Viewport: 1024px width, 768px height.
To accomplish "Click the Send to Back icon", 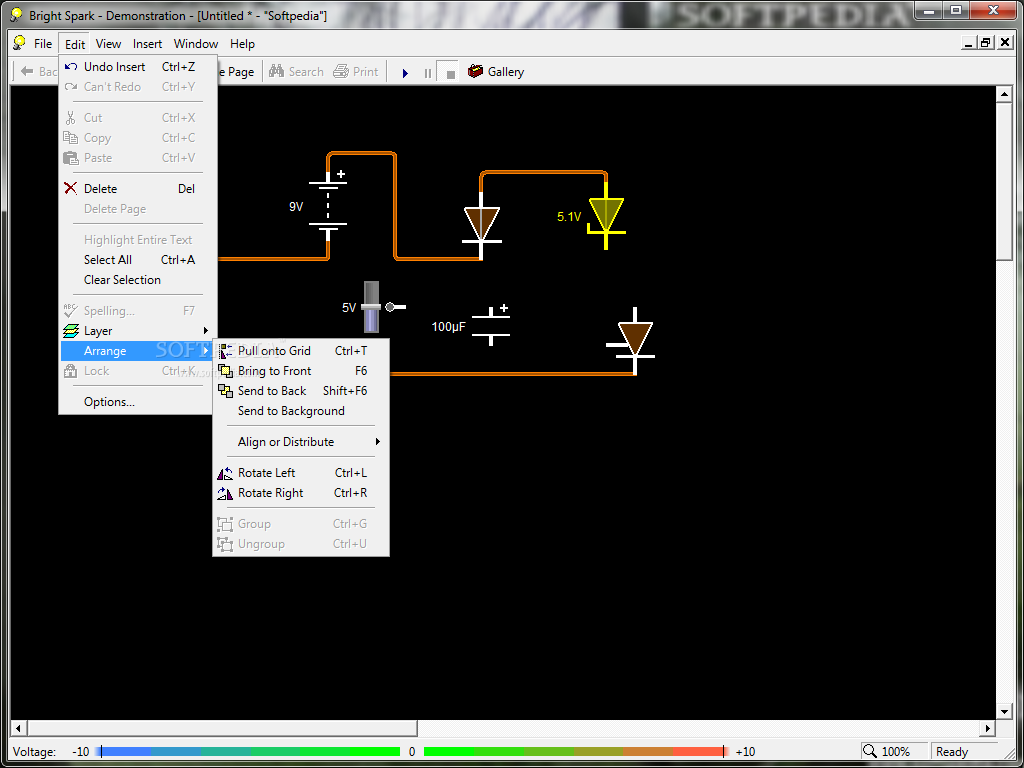I will 225,391.
